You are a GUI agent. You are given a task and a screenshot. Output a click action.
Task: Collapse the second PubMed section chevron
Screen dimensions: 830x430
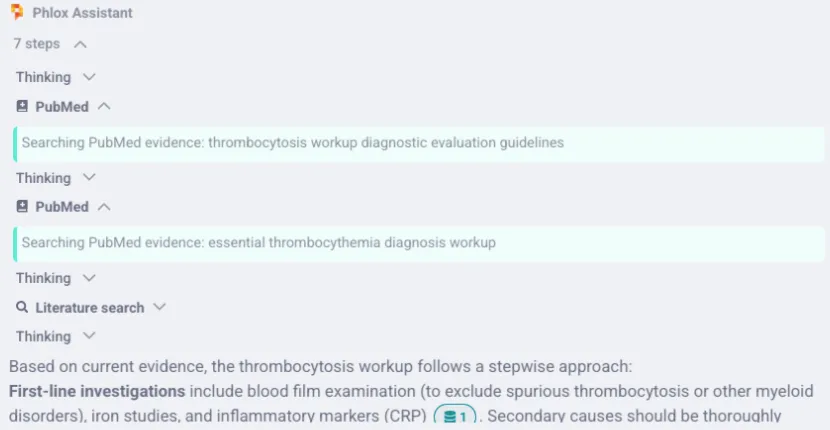(x=104, y=206)
